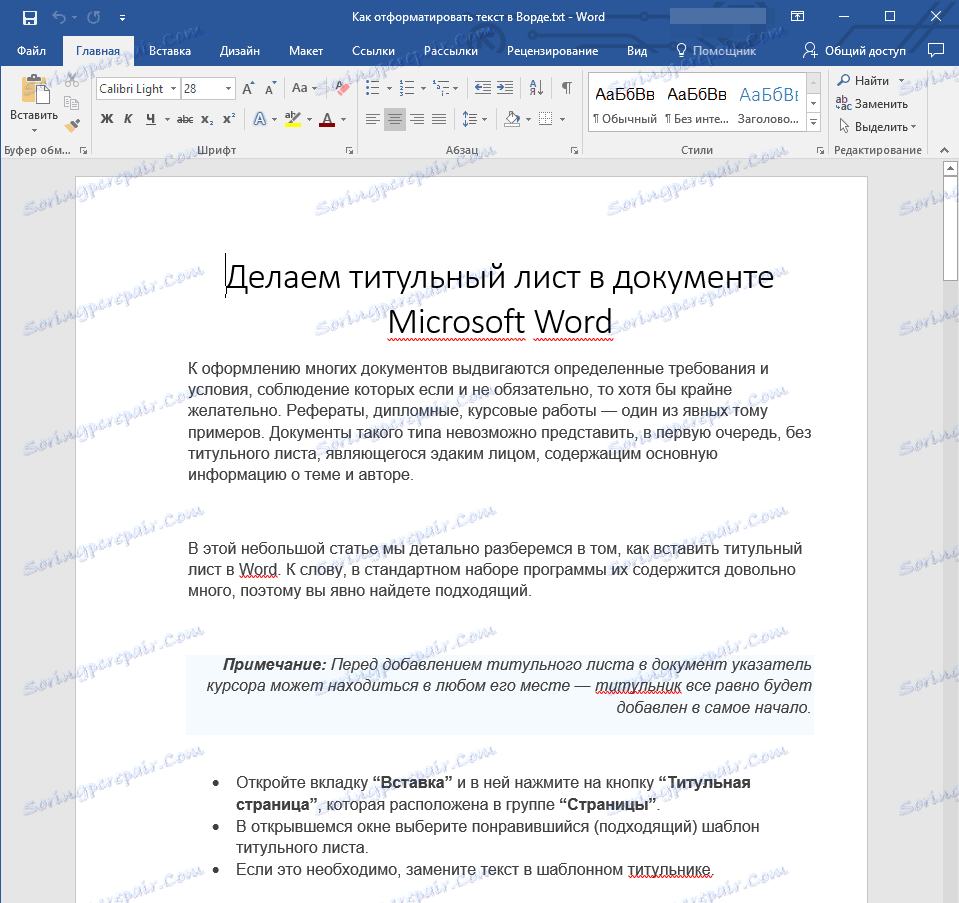Enable center text alignment
This screenshot has width=959, height=903.
[x=393, y=120]
